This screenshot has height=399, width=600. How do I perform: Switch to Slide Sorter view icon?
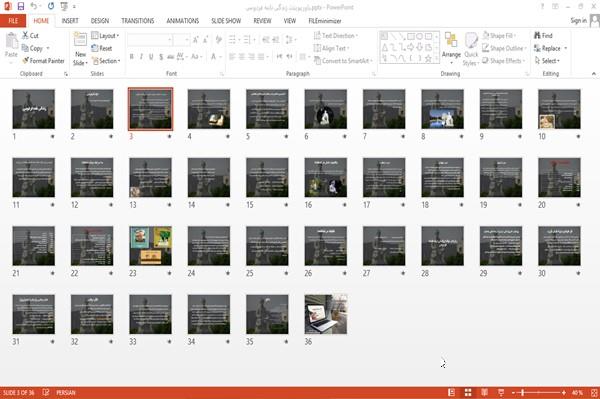point(468,392)
